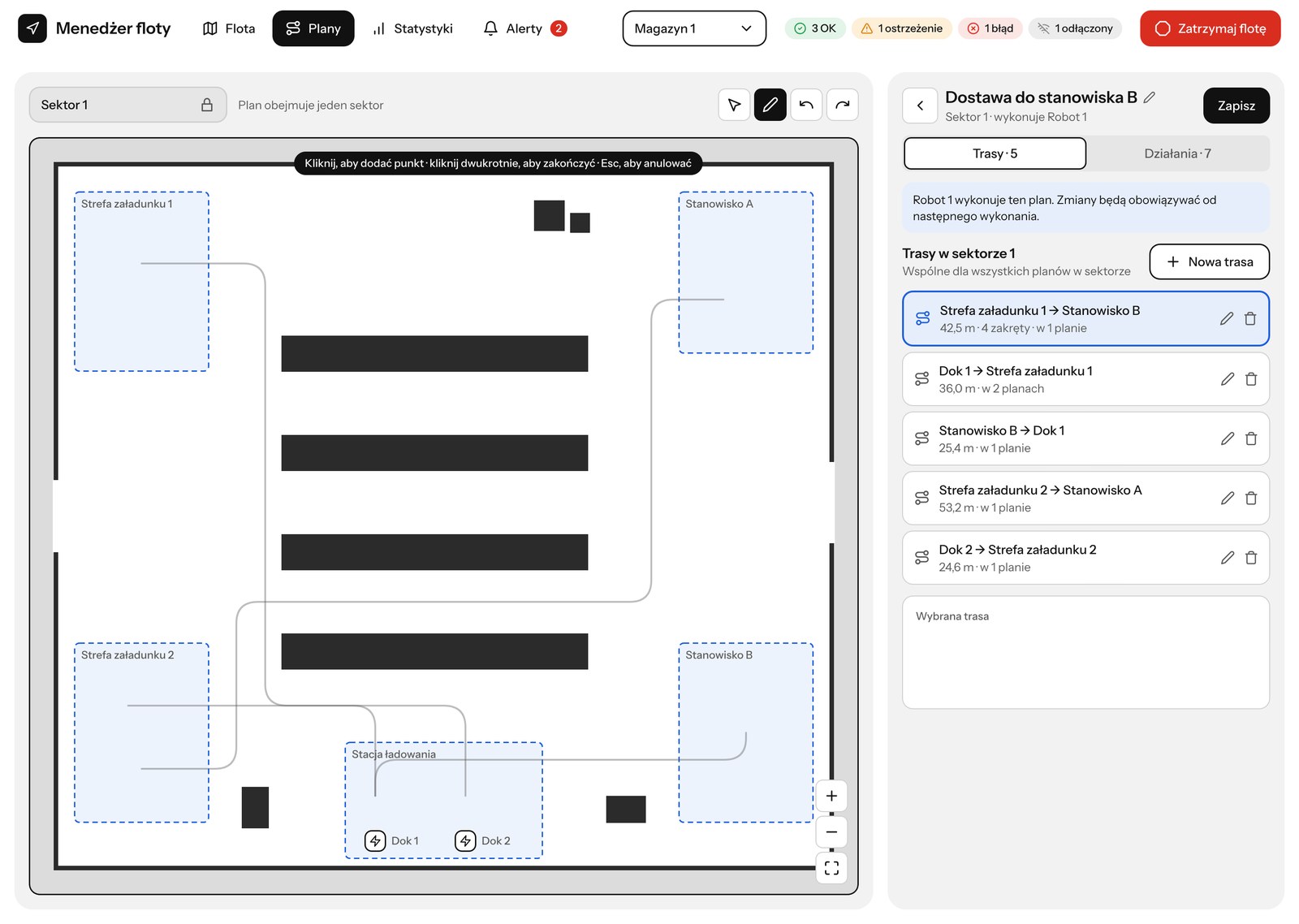Activate the pencil draw route tool
1299x924 pixels.
click(x=770, y=105)
